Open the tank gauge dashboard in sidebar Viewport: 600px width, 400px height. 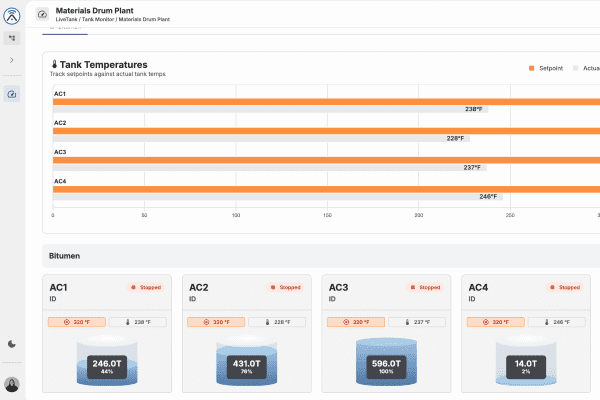tap(12, 94)
